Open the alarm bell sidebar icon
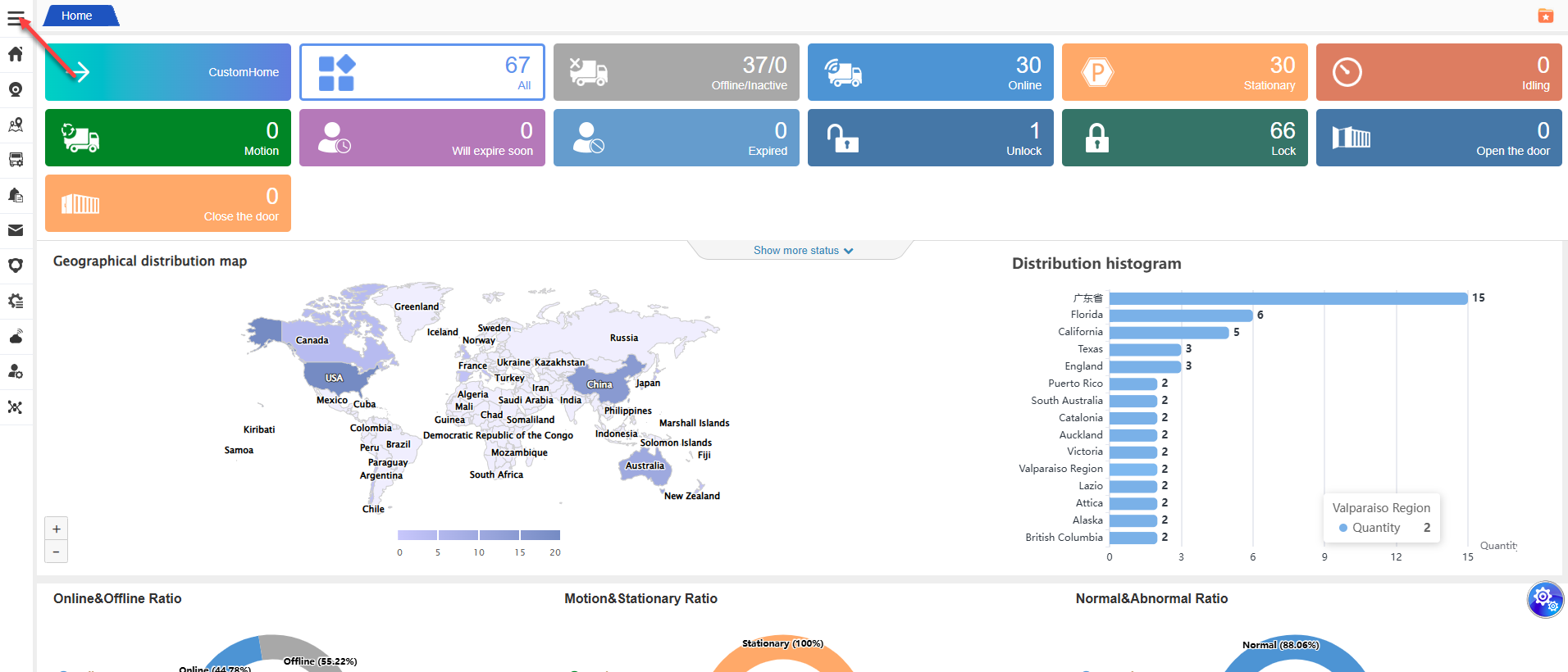 [16, 195]
